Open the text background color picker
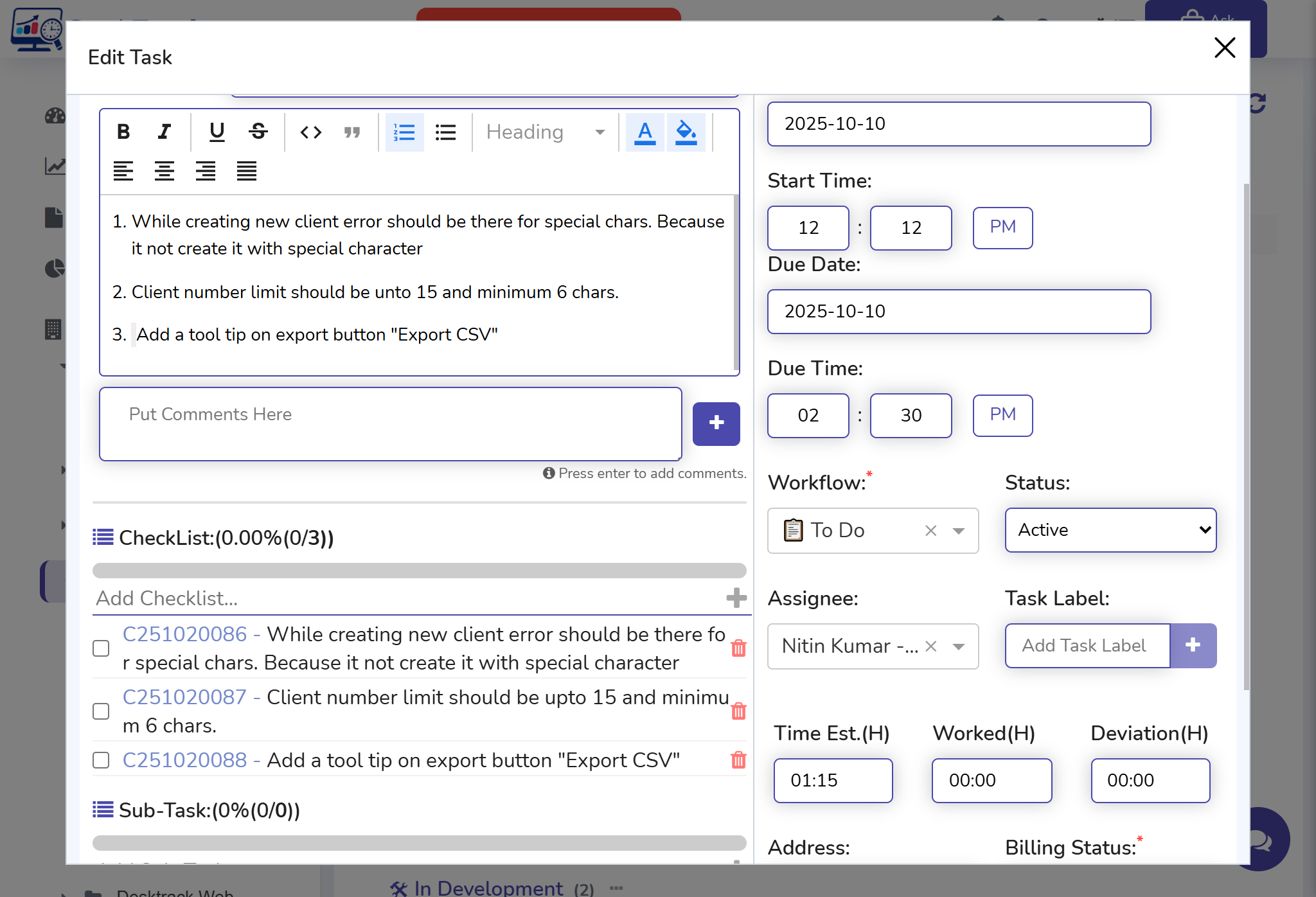1316x897 pixels. point(686,132)
